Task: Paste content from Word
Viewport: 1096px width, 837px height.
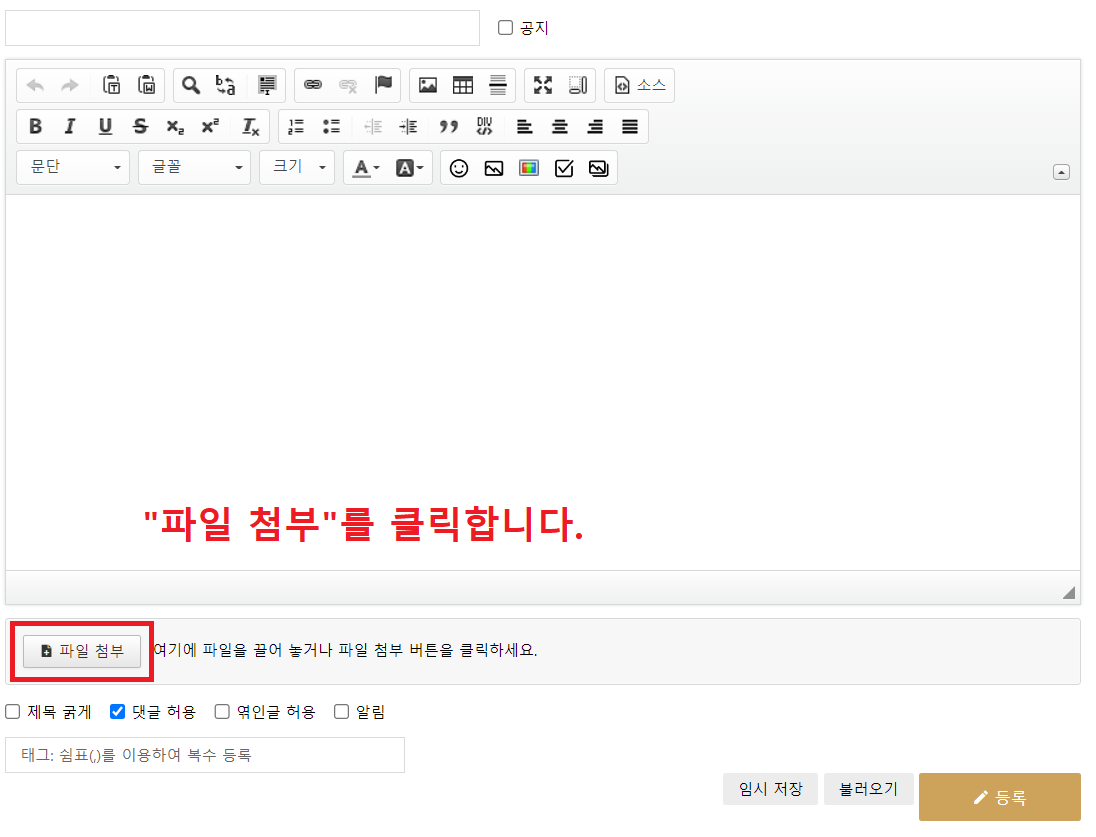Action: (147, 85)
